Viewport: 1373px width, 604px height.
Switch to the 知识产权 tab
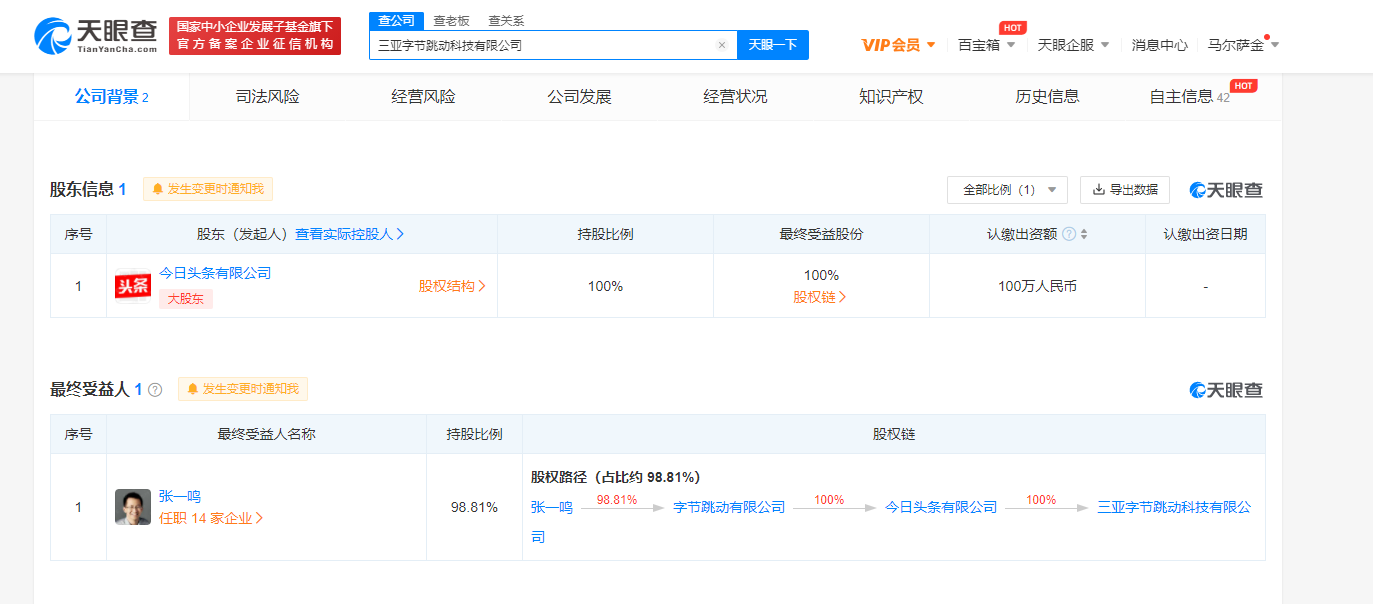(x=891, y=97)
